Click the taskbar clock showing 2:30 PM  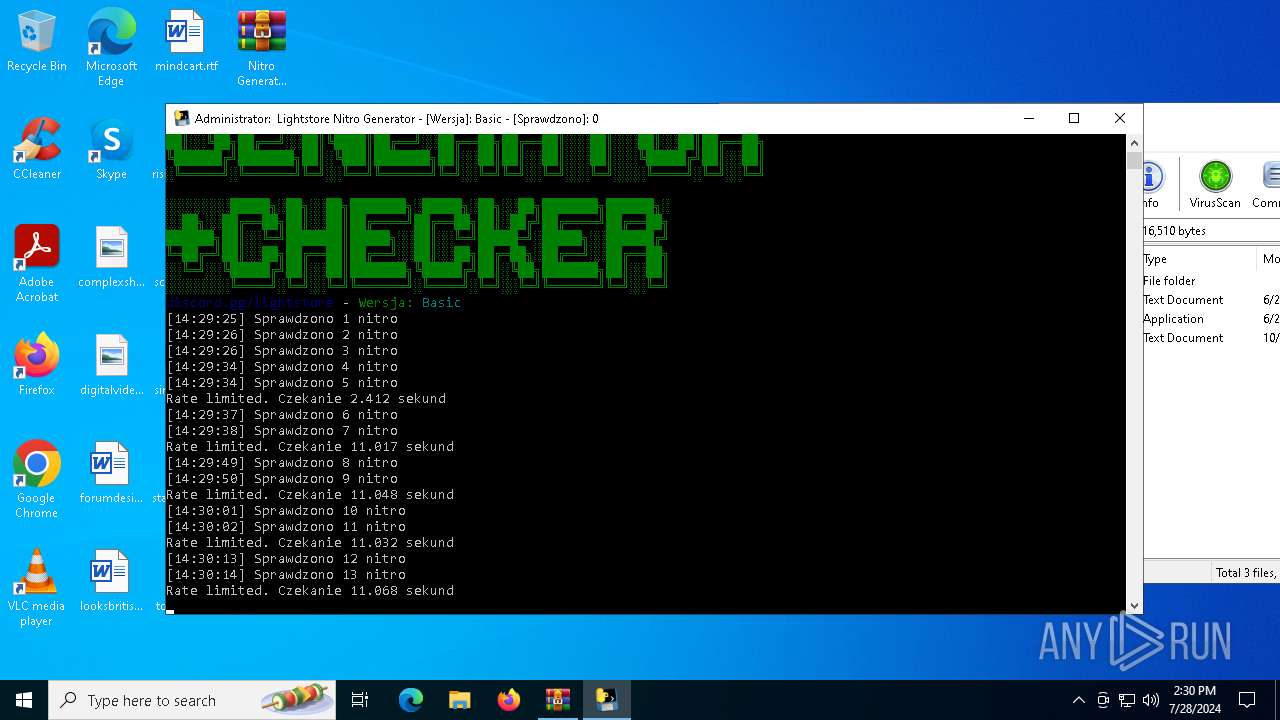click(x=1194, y=700)
